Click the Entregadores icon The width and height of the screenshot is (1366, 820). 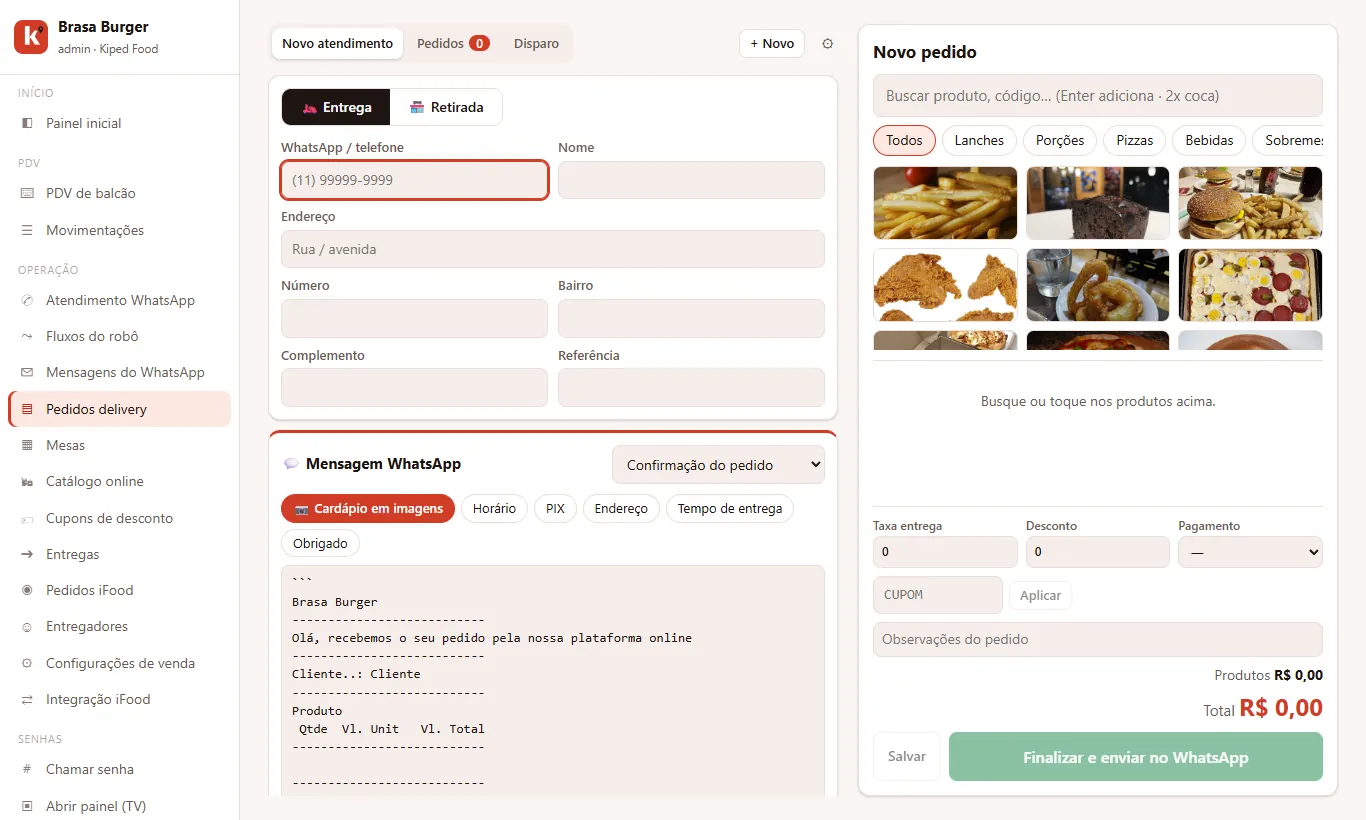pos(27,626)
